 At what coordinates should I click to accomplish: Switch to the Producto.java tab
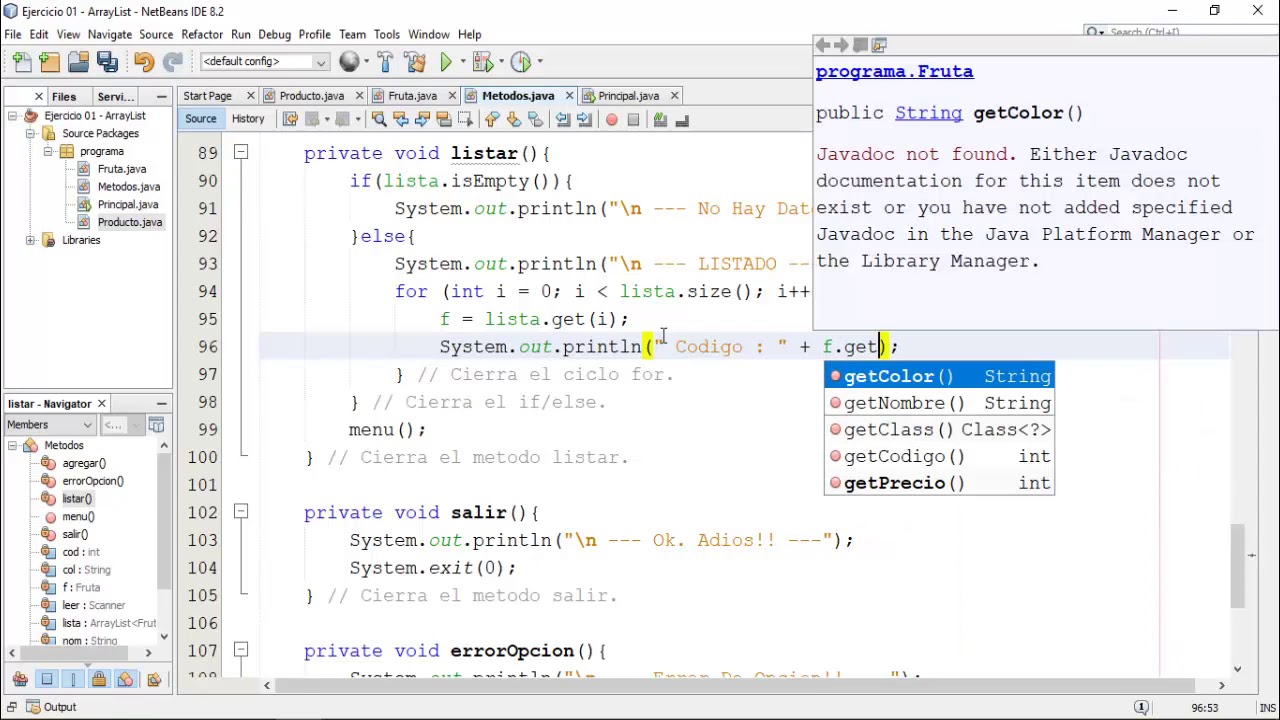pyautogui.click(x=311, y=96)
